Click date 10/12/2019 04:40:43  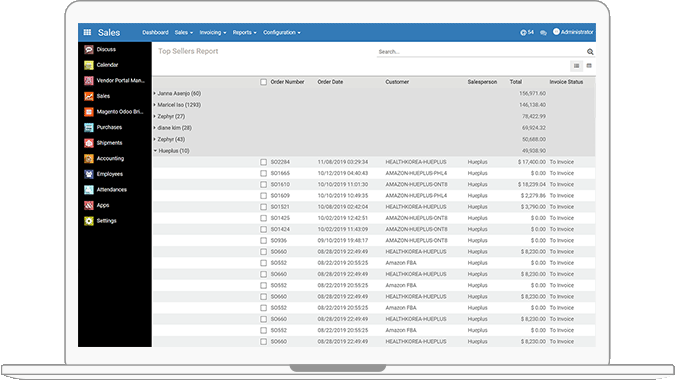(x=343, y=173)
